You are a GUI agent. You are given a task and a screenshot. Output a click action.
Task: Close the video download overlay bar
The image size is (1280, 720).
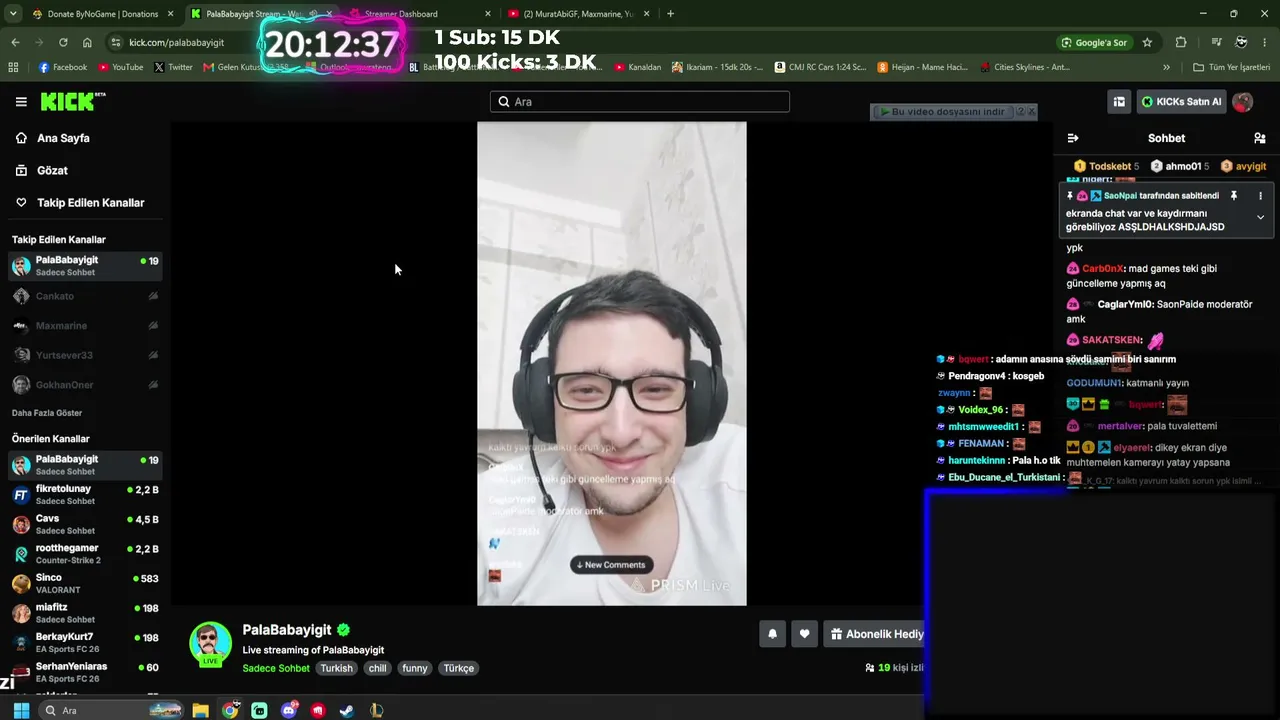coord(1032,112)
